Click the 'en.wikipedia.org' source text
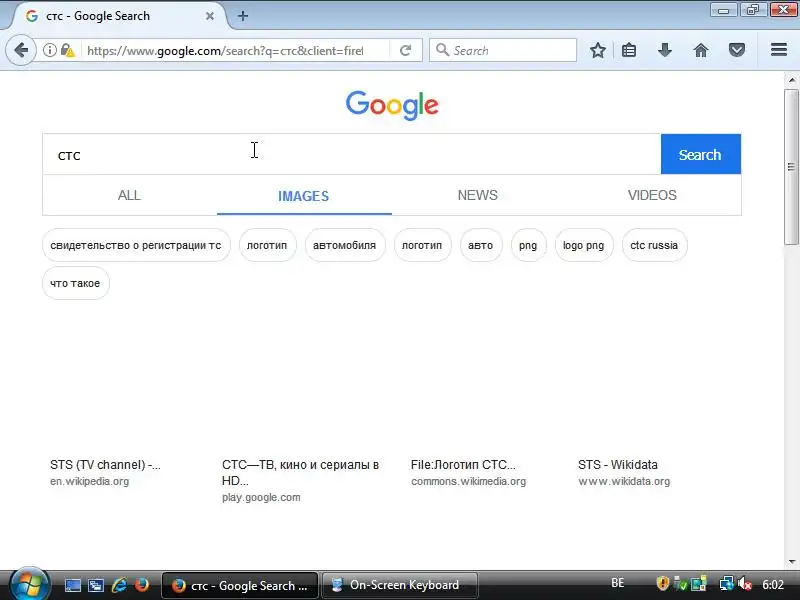This screenshot has width=800, height=600. coord(89,481)
